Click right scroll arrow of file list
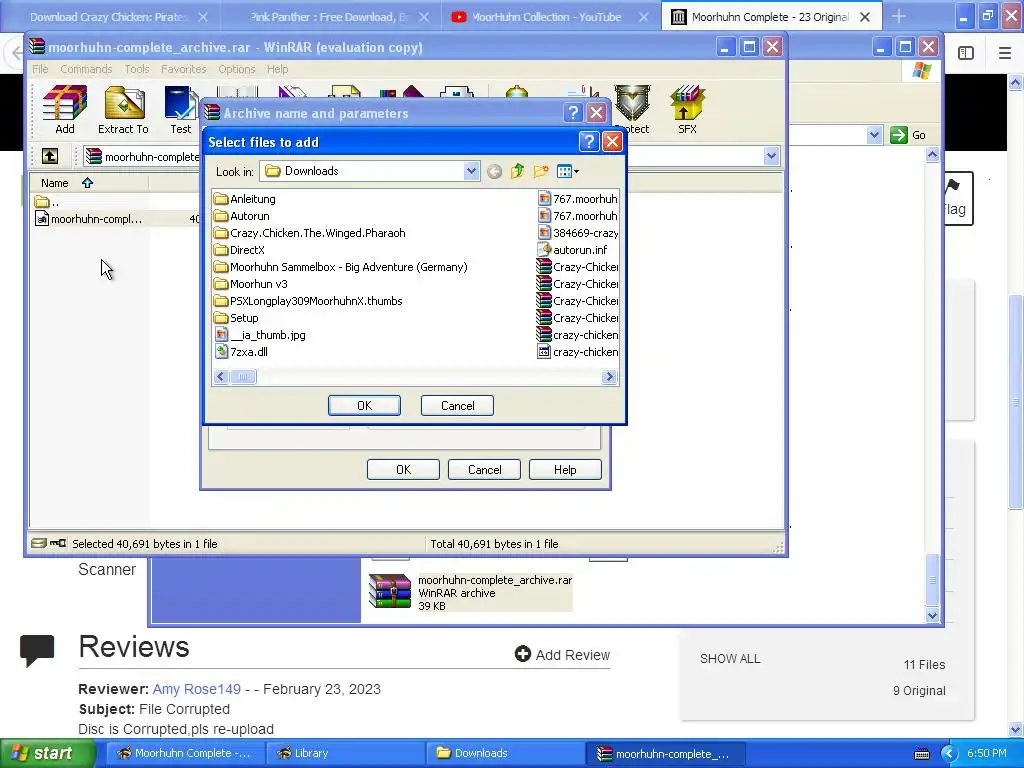Viewport: 1024px width, 768px height. 609,377
